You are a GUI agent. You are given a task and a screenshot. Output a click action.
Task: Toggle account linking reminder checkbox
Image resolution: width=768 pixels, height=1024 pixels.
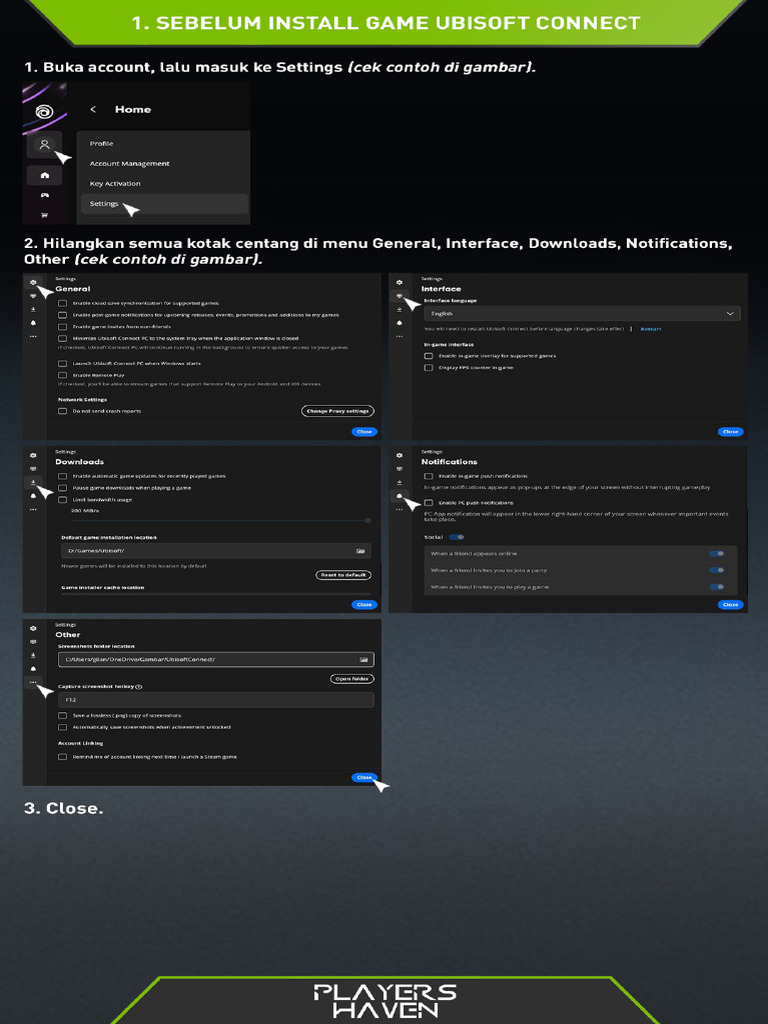63,757
